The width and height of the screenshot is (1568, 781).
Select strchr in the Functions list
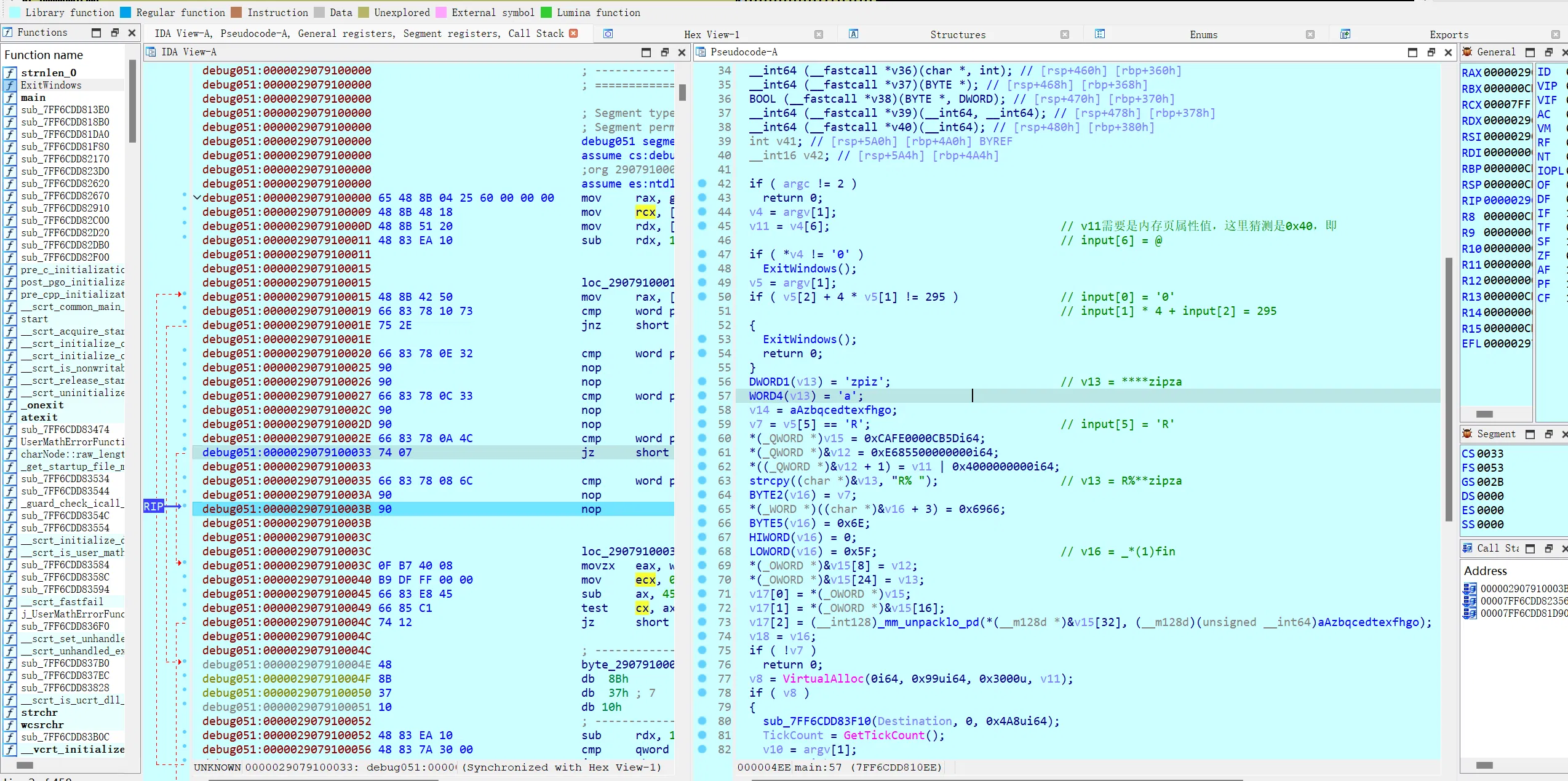(39, 712)
